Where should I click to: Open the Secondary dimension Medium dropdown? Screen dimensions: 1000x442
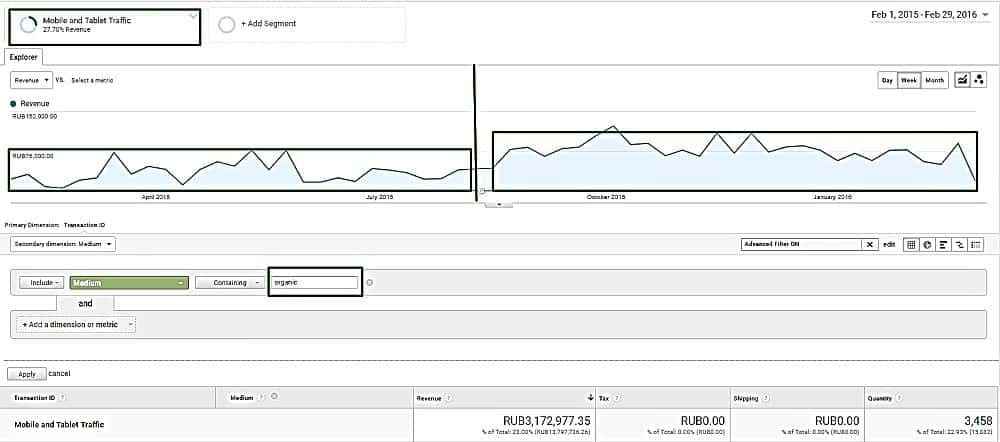pyautogui.click(x=63, y=244)
